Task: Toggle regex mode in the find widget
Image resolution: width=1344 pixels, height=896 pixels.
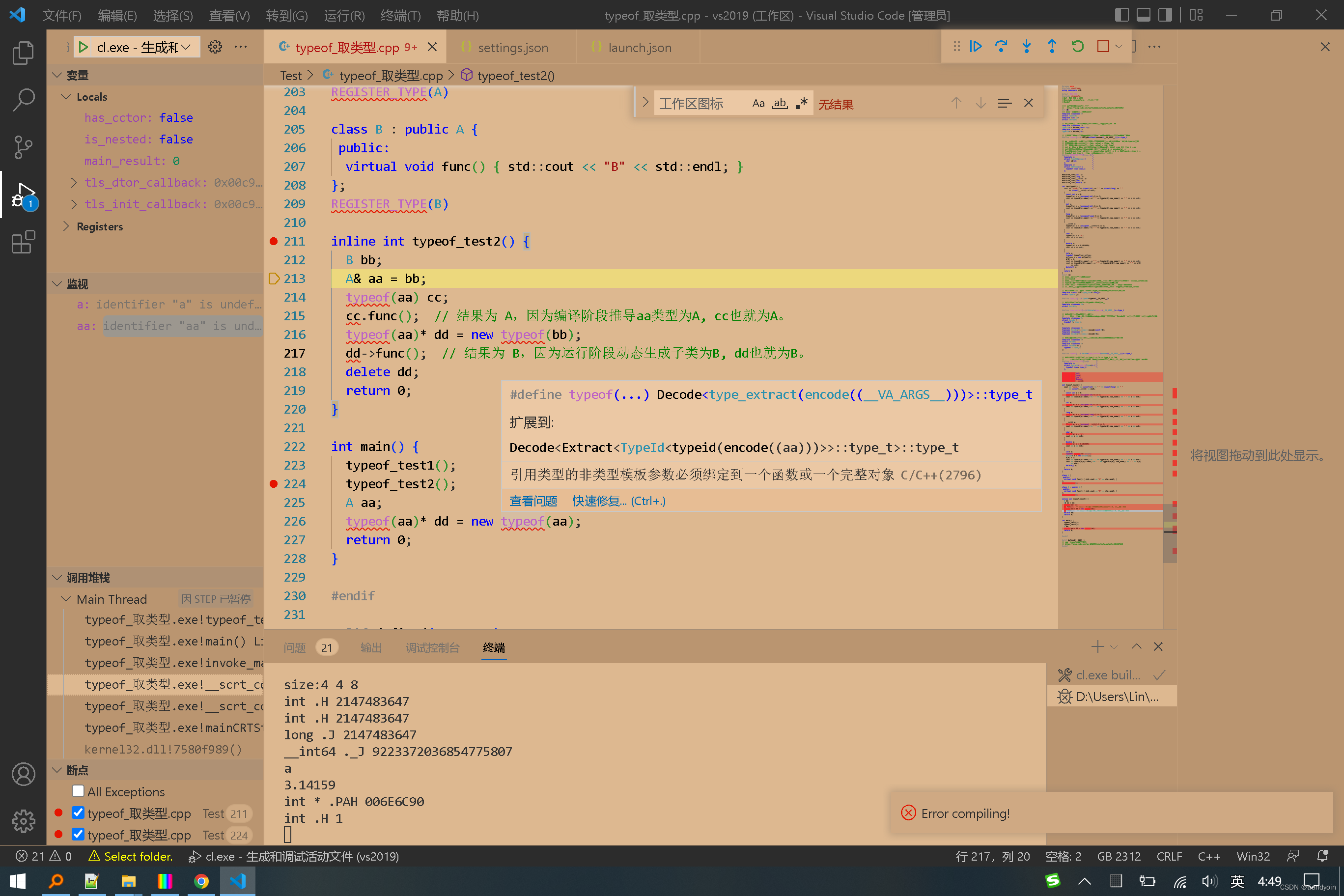Action: (x=801, y=103)
